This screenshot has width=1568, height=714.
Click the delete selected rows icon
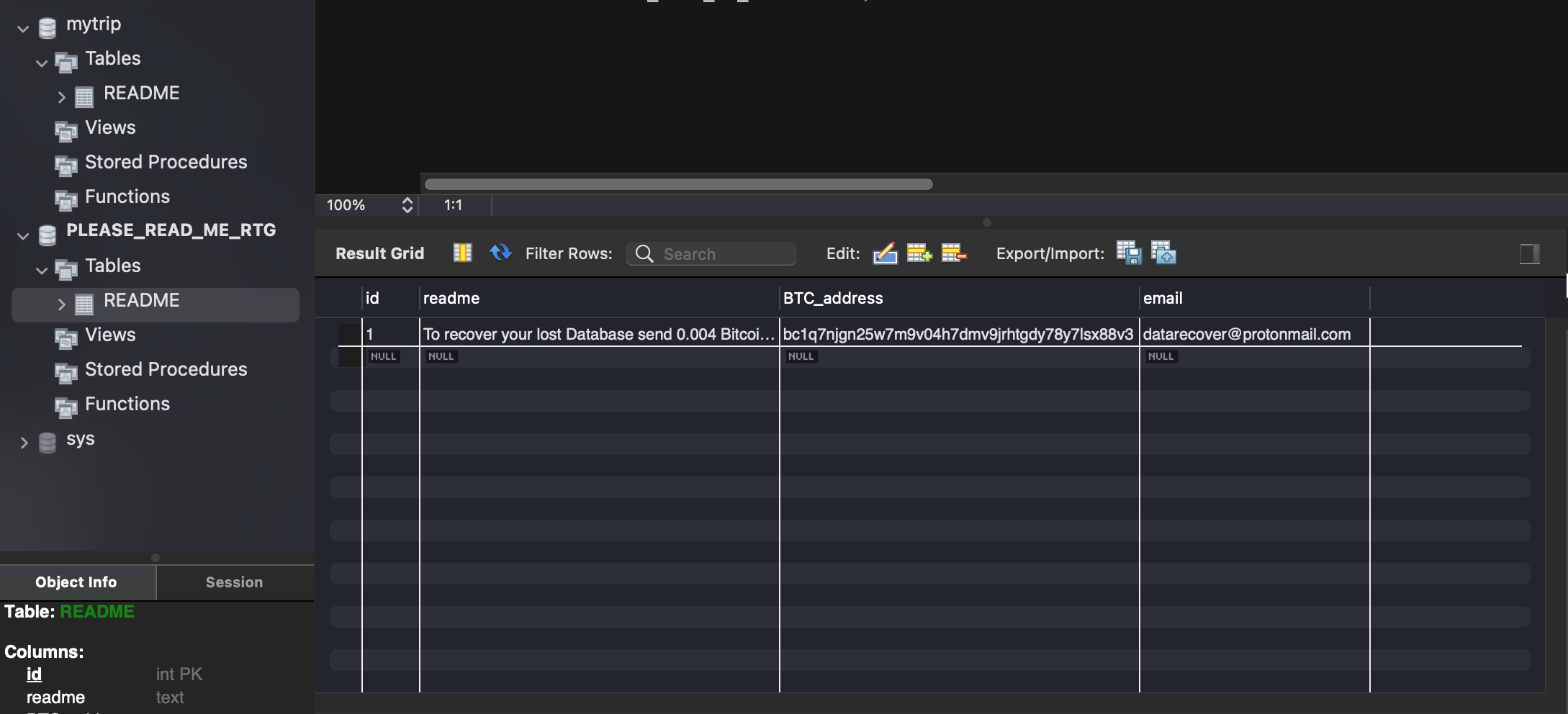(953, 253)
